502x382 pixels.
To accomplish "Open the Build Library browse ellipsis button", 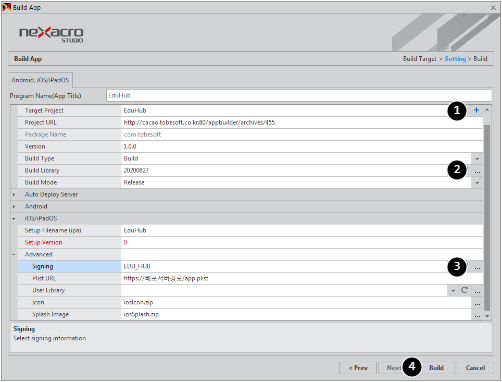I will point(477,171).
